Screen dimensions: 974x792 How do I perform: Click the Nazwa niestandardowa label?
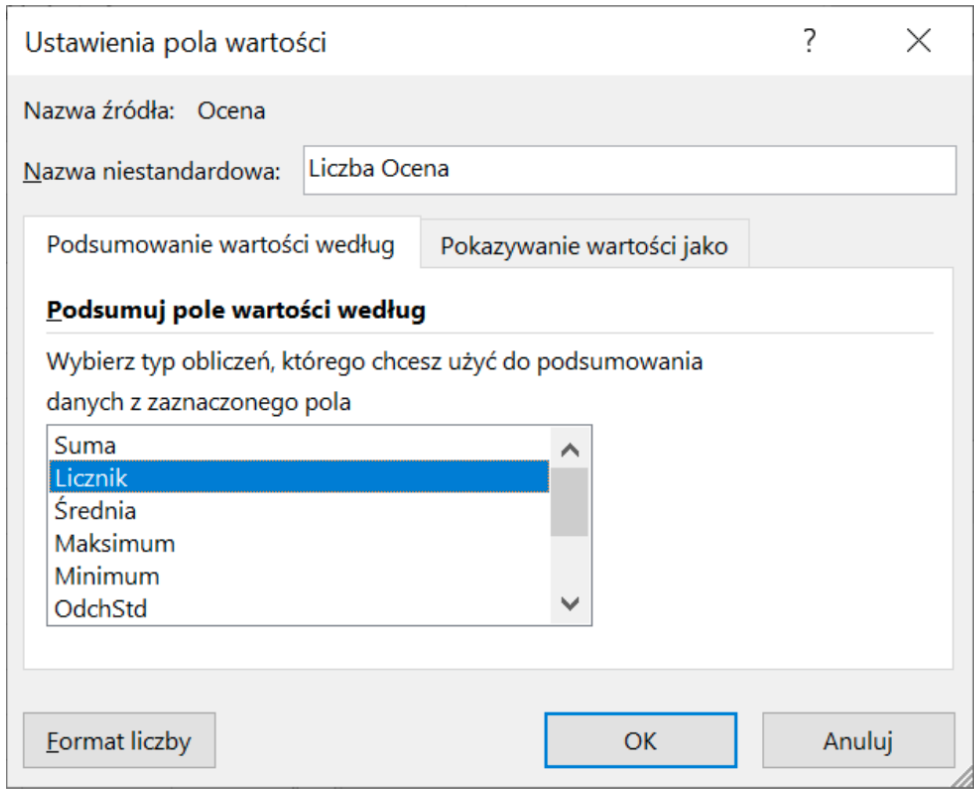149,171
